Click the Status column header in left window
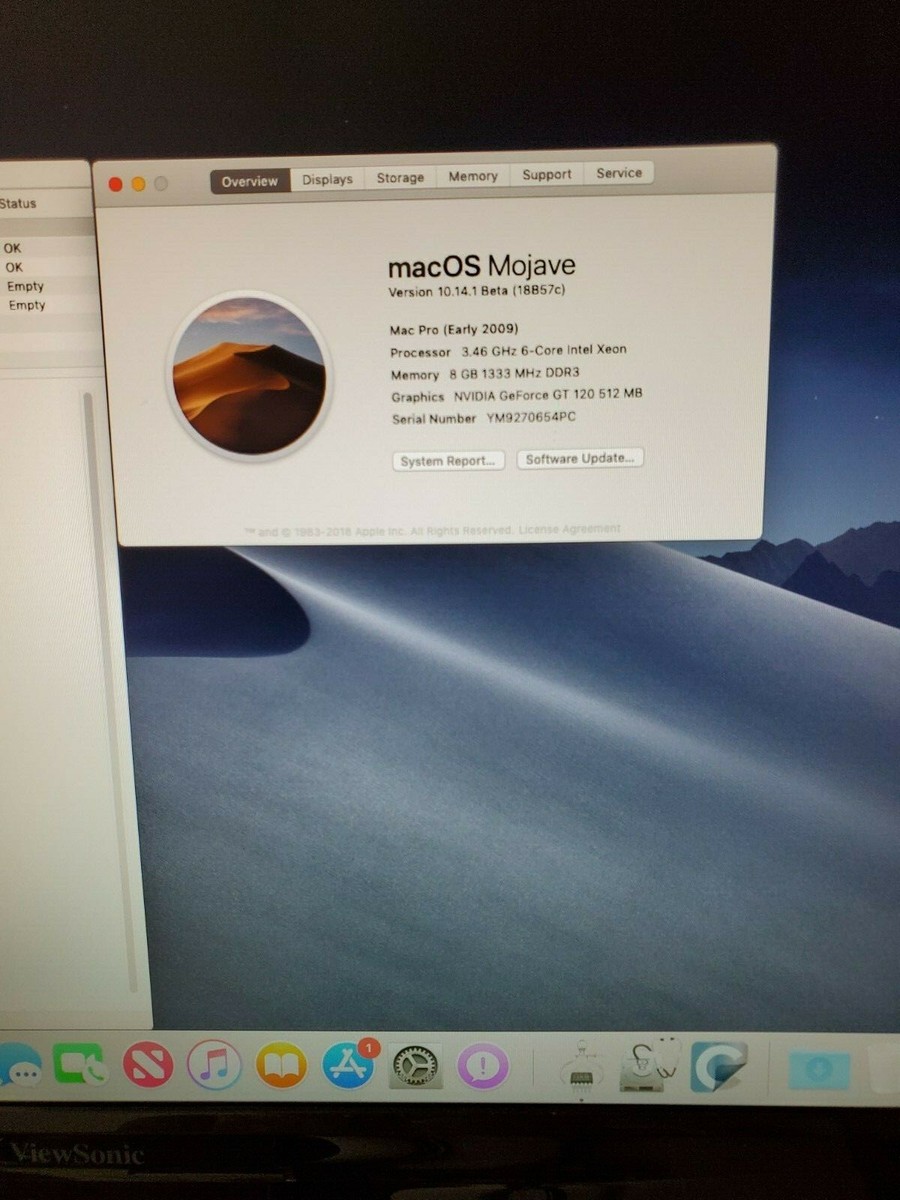This screenshot has width=900, height=1200. tap(18, 203)
